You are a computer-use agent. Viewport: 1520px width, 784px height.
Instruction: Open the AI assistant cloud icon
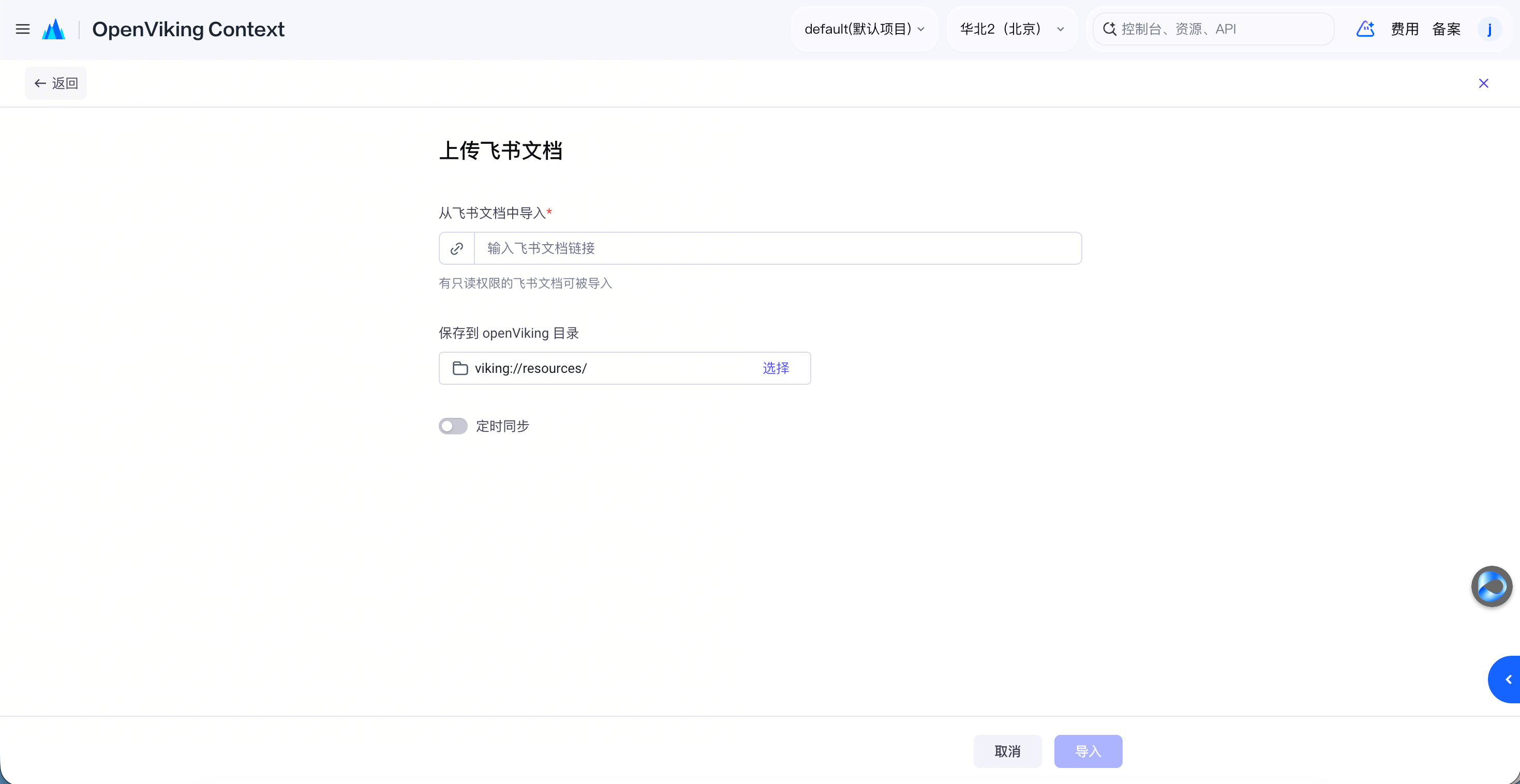[x=1365, y=29]
